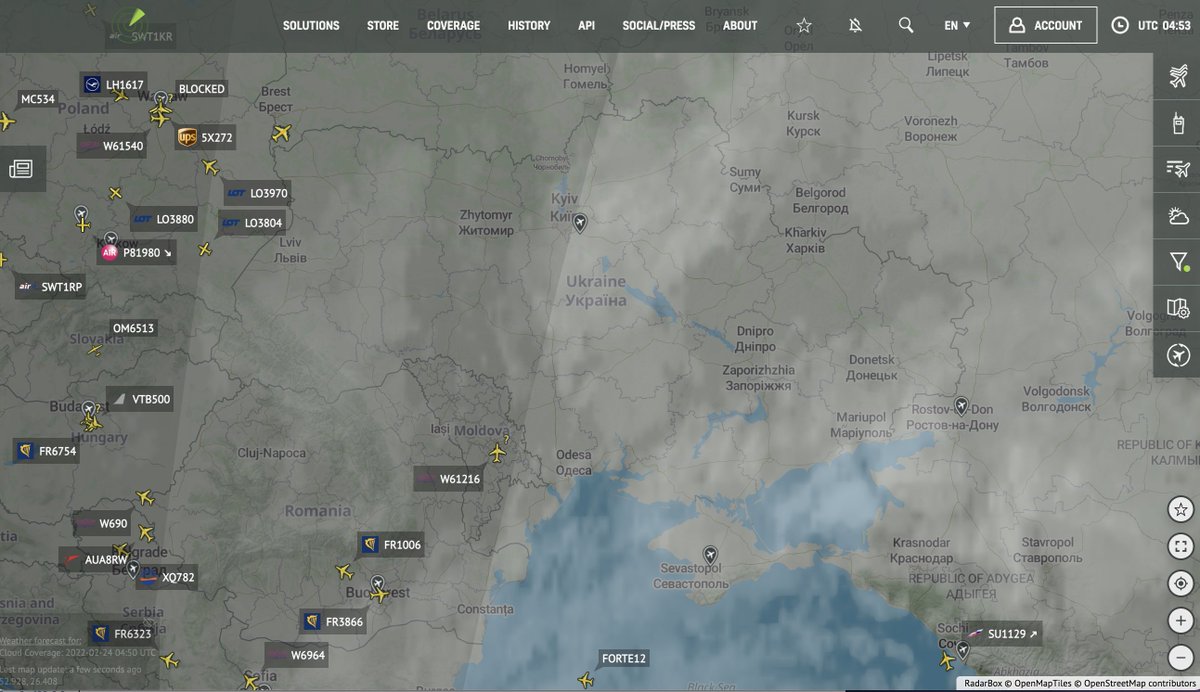Open the SOCIAL/PRESS menu item

pos(659,25)
